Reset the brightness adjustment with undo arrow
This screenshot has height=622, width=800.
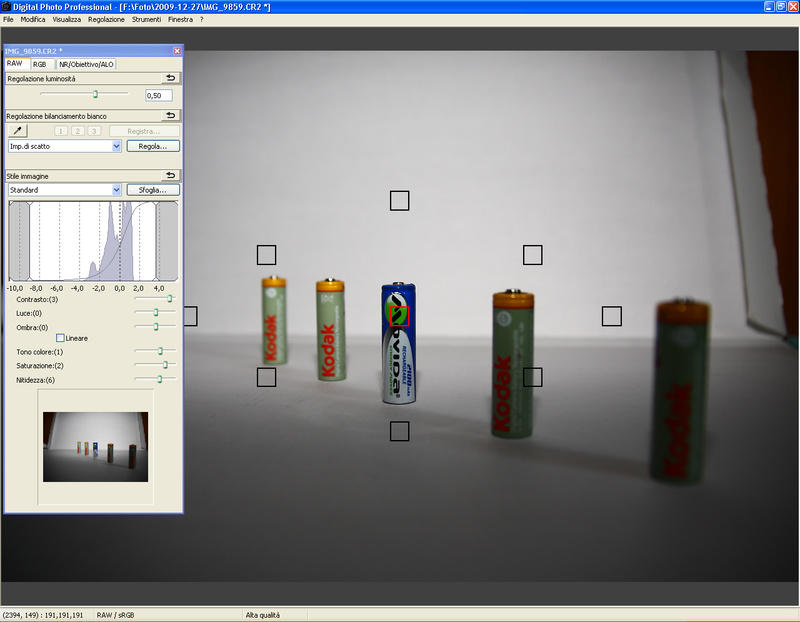pyautogui.click(x=170, y=78)
